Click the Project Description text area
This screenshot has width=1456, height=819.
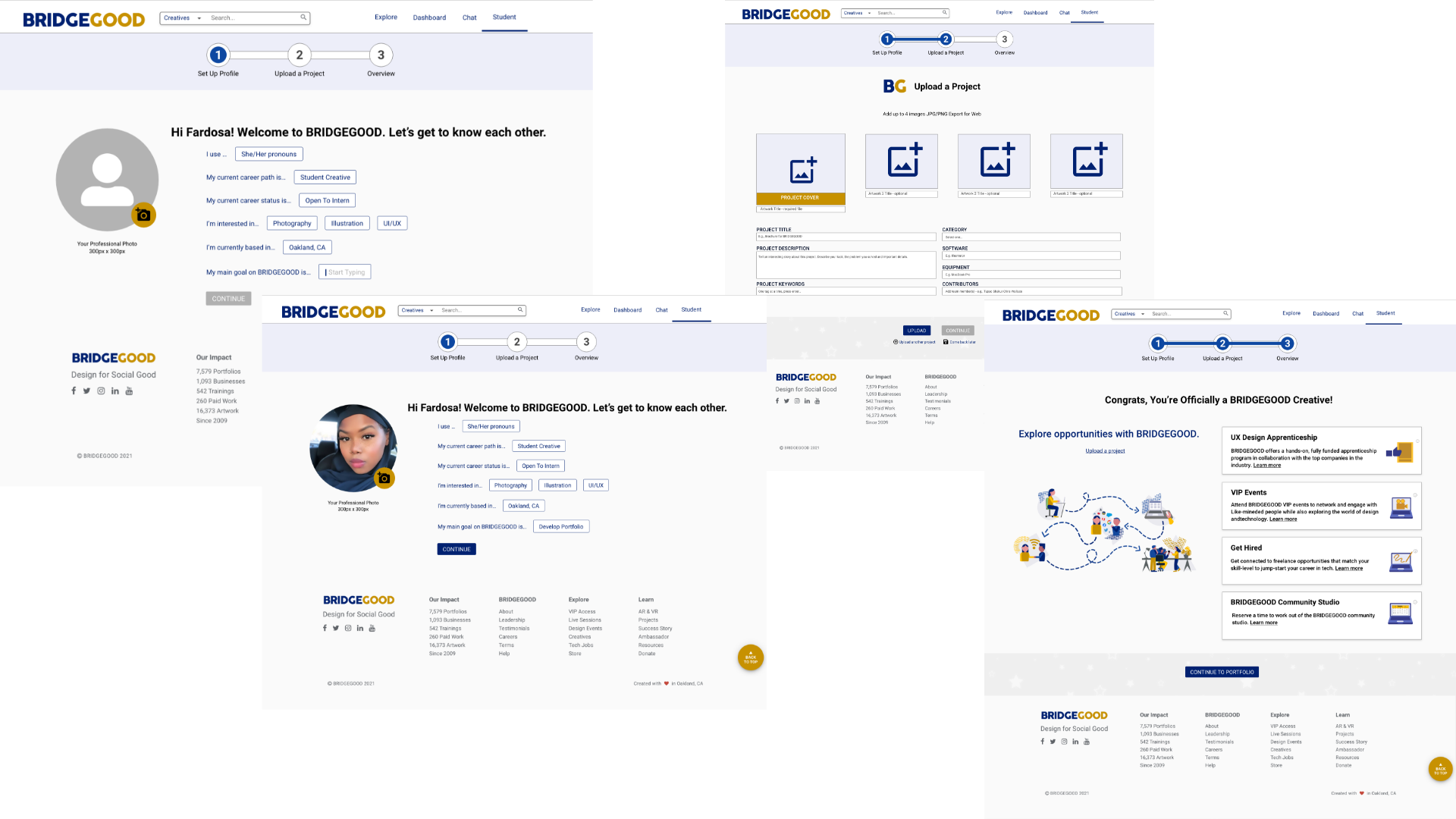846,265
